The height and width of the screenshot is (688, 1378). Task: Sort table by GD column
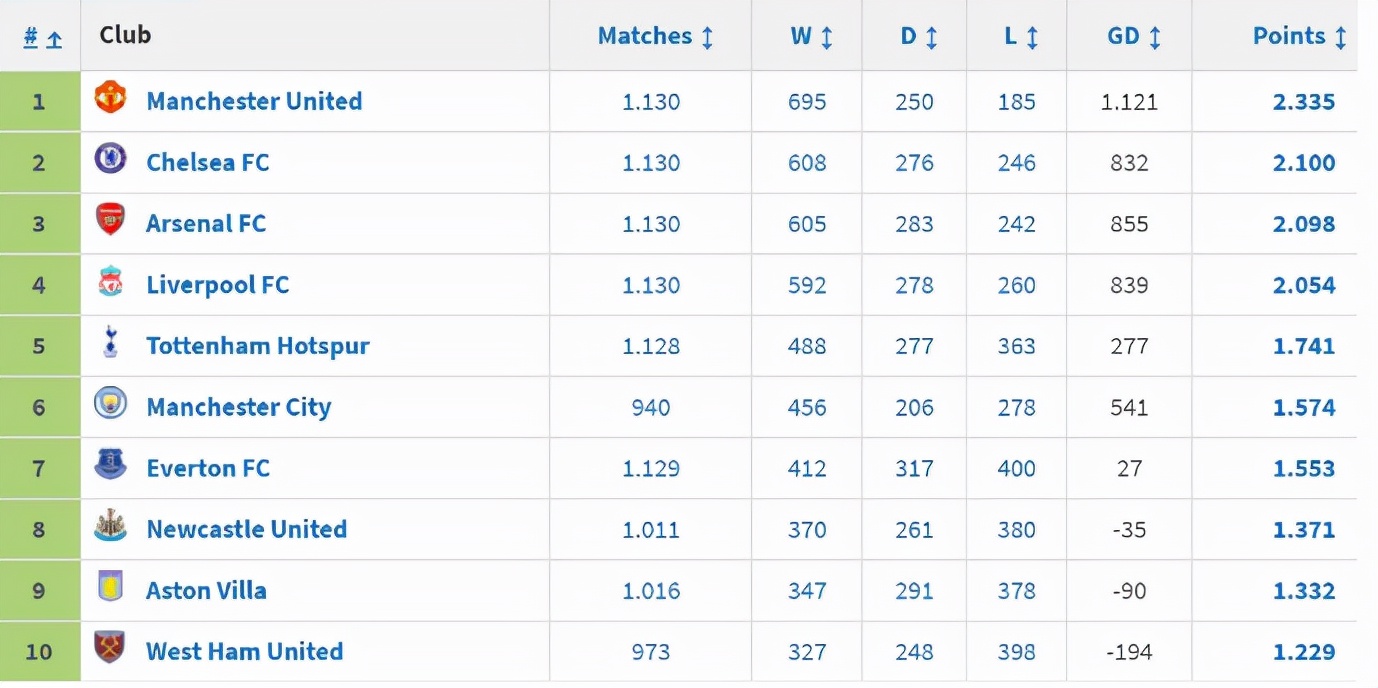pos(1134,36)
